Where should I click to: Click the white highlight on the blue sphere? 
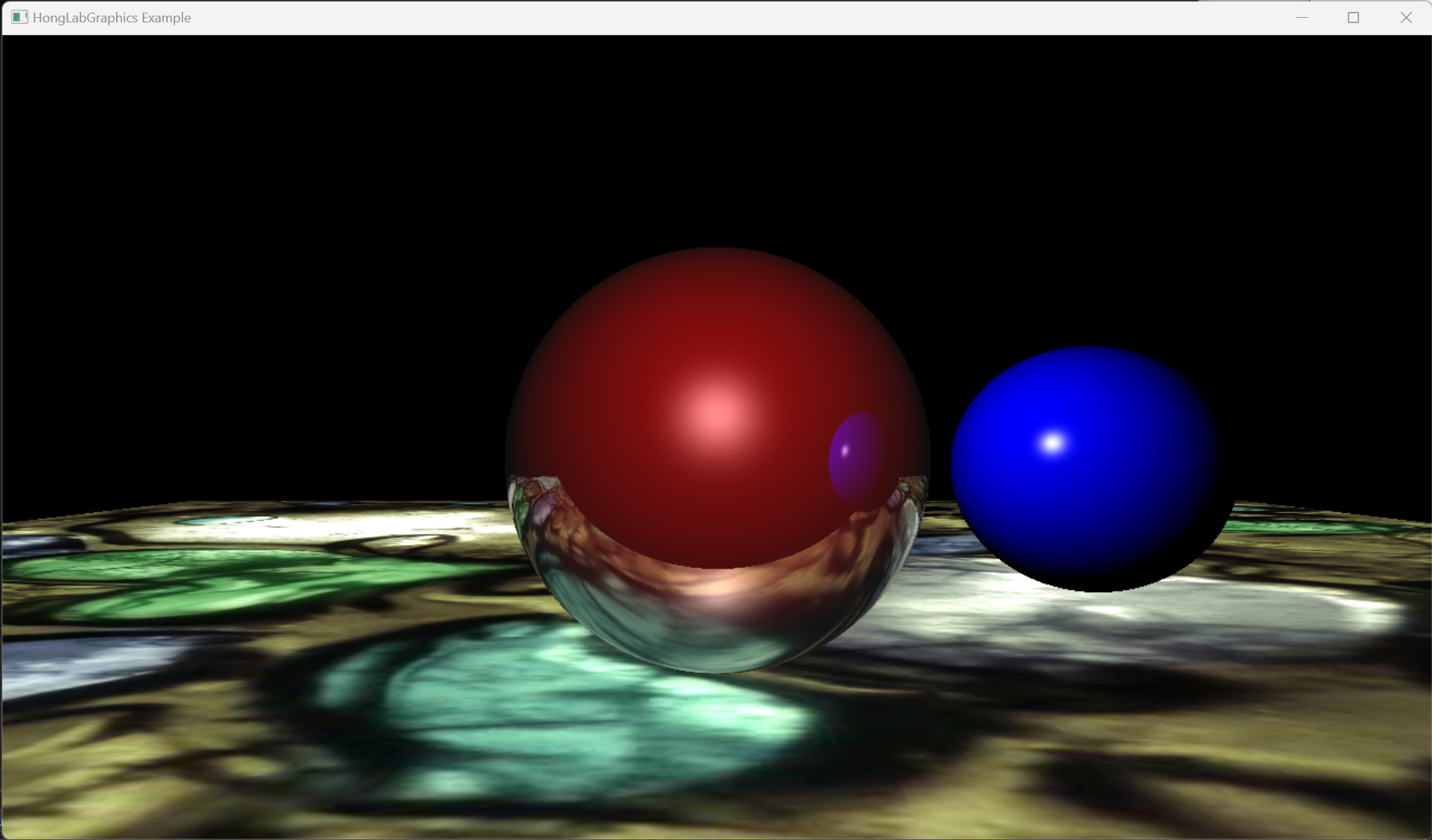[x=1052, y=444]
